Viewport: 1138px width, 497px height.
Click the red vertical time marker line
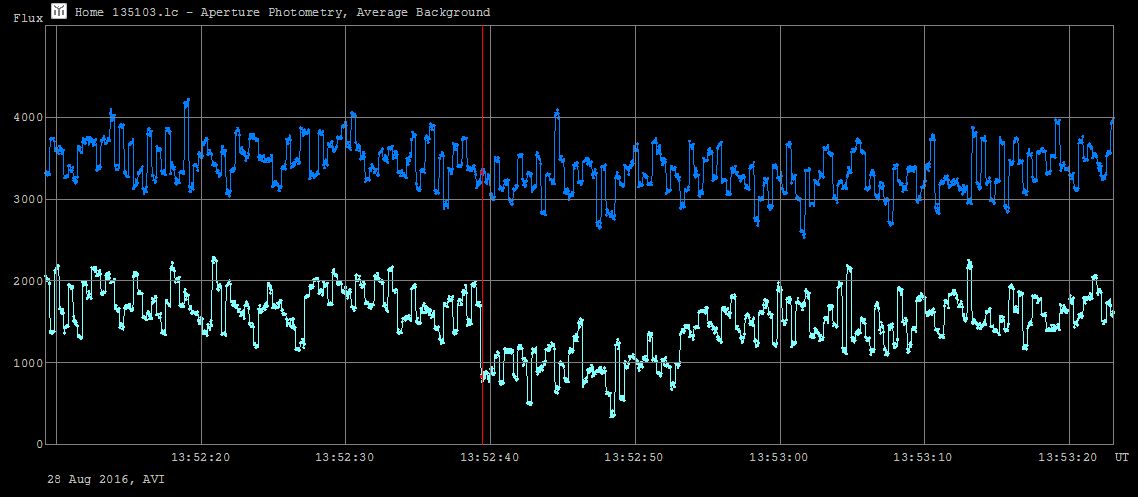pos(482,234)
